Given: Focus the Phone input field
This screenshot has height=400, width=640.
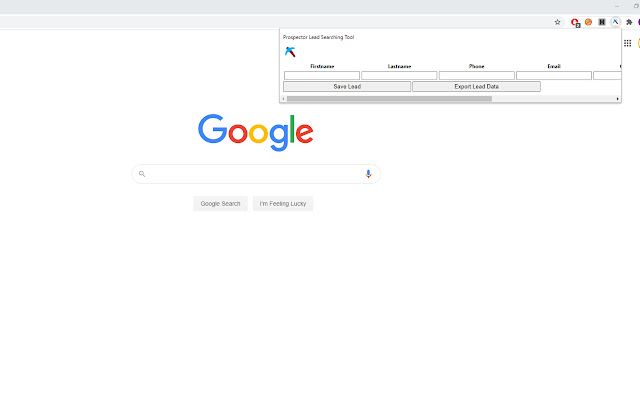Looking at the screenshot, I should pyautogui.click(x=477, y=76).
